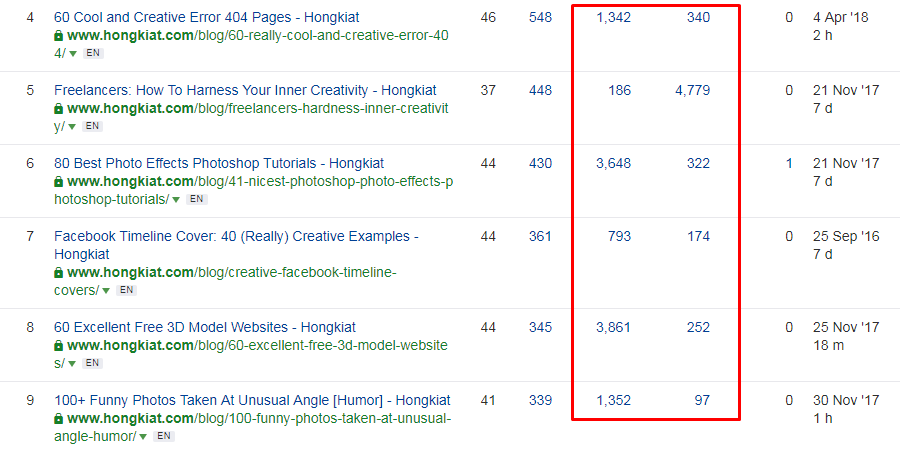Screen dimensions: 900x453
Task: Click value 322 in photoshop tutorials row
Action: click(x=699, y=163)
